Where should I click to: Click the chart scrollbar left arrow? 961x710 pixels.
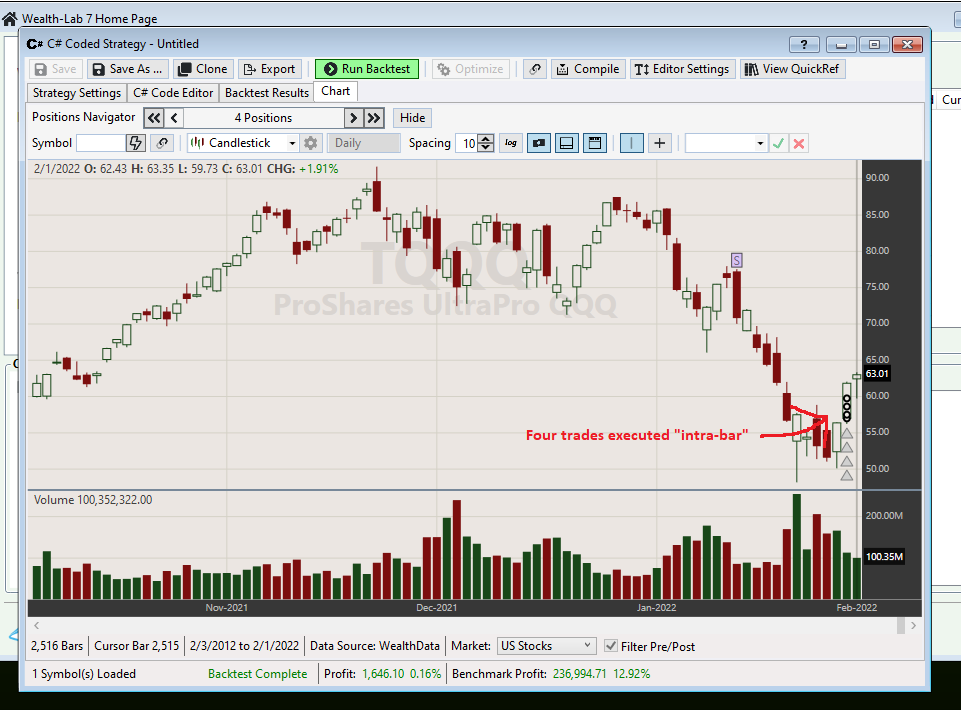pos(37,625)
